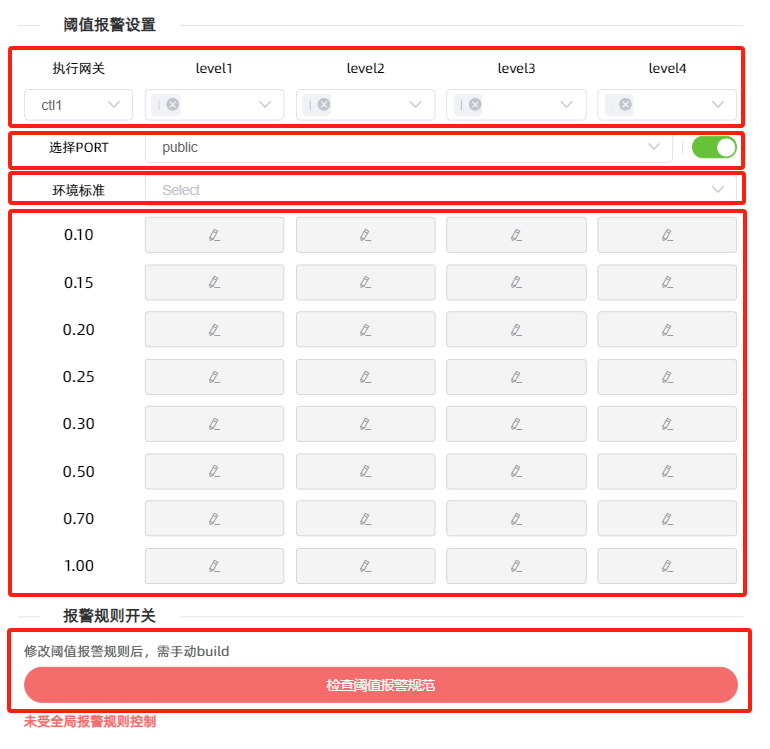Open the 执行网关 ctl1 dropdown

[x=79, y=104]
